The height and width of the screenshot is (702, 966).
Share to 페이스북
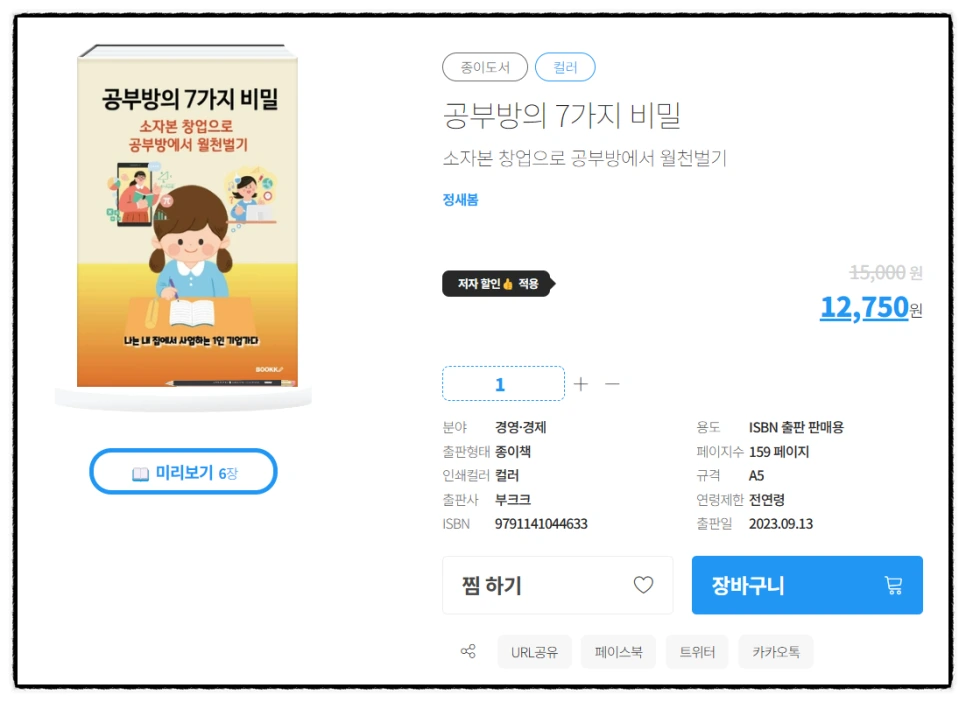point(618,651)
